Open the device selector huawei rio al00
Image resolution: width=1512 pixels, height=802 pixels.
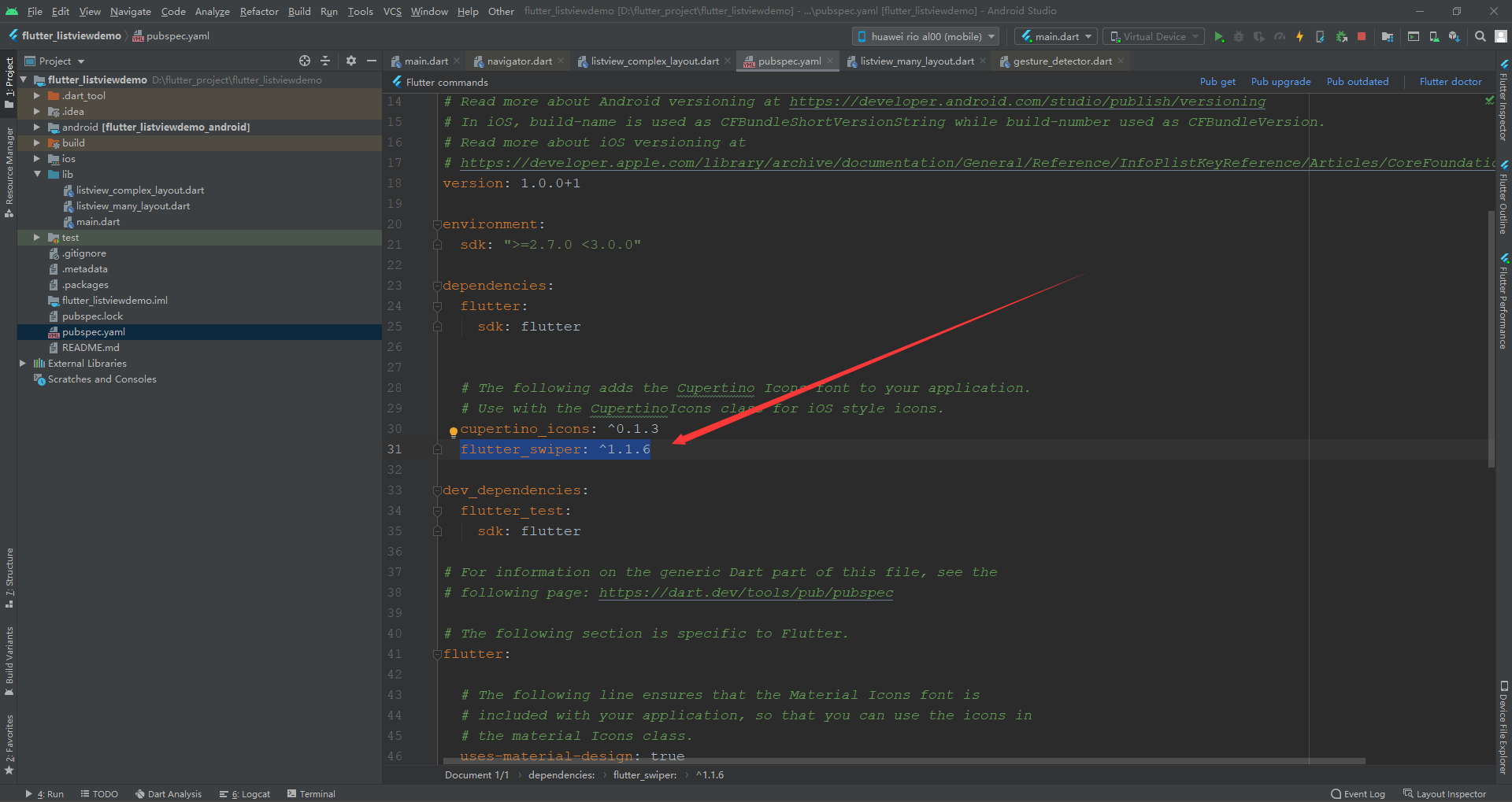926,36
